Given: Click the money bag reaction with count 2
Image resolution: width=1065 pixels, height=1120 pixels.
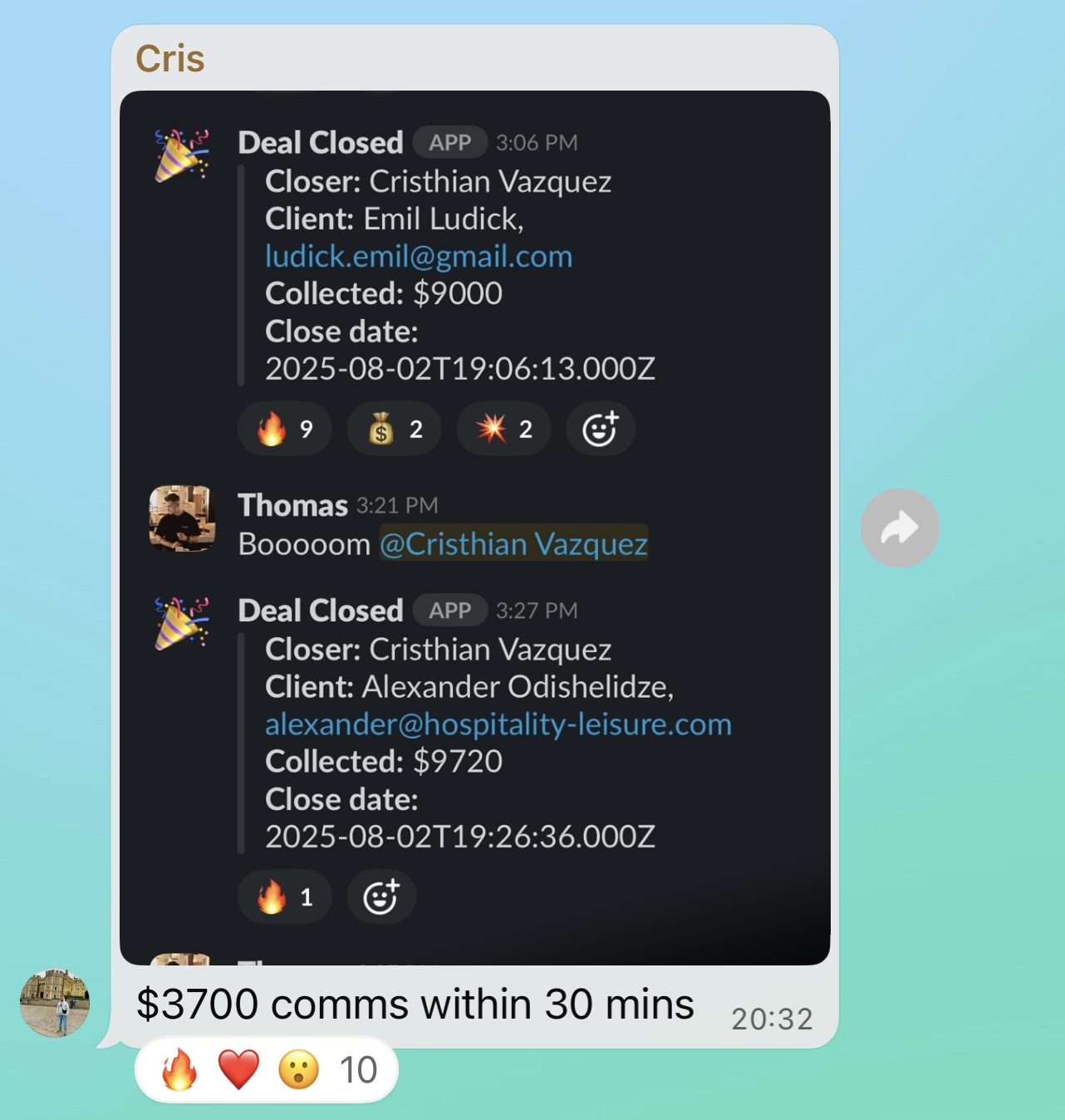Looking at the screenshot, I should [x=395, y=429].
